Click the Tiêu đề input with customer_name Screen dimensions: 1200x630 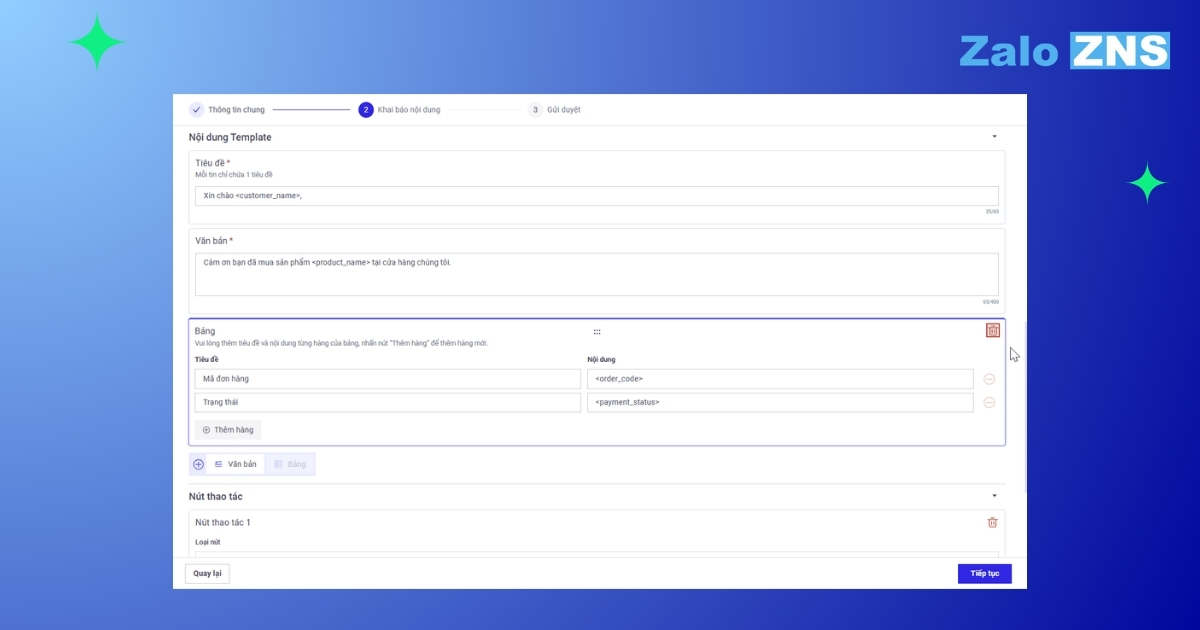tap(596, 196)
